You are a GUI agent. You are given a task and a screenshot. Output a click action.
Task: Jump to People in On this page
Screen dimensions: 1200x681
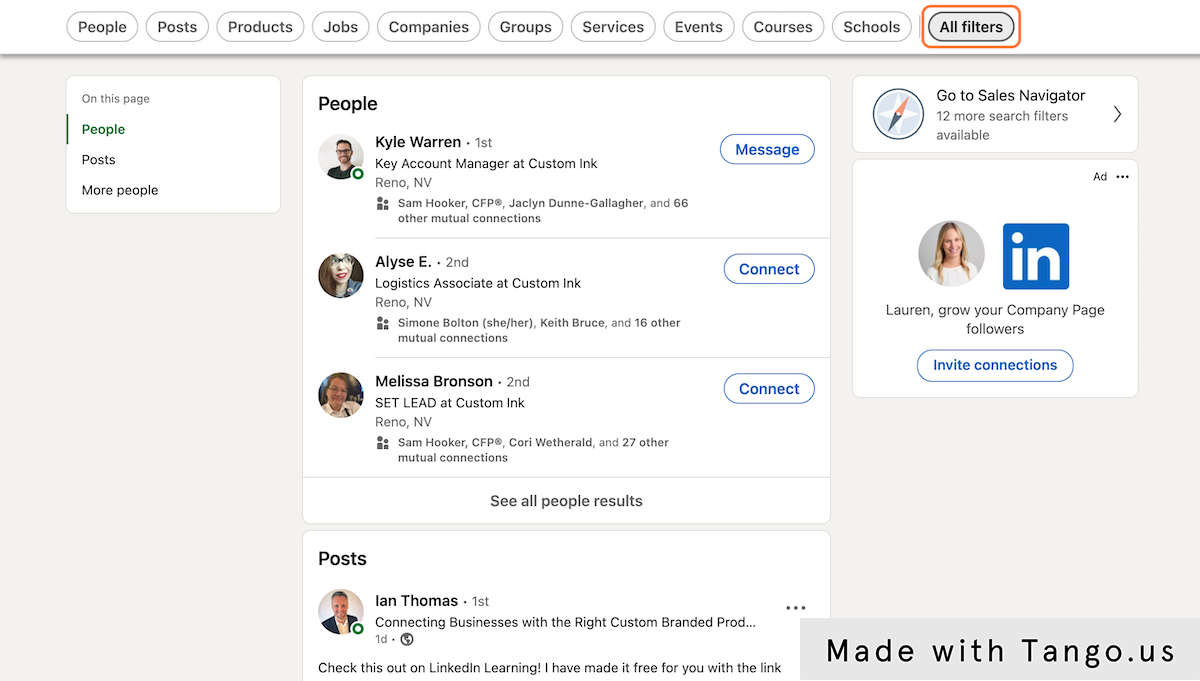pyautogui.click(x=103, y=129)
